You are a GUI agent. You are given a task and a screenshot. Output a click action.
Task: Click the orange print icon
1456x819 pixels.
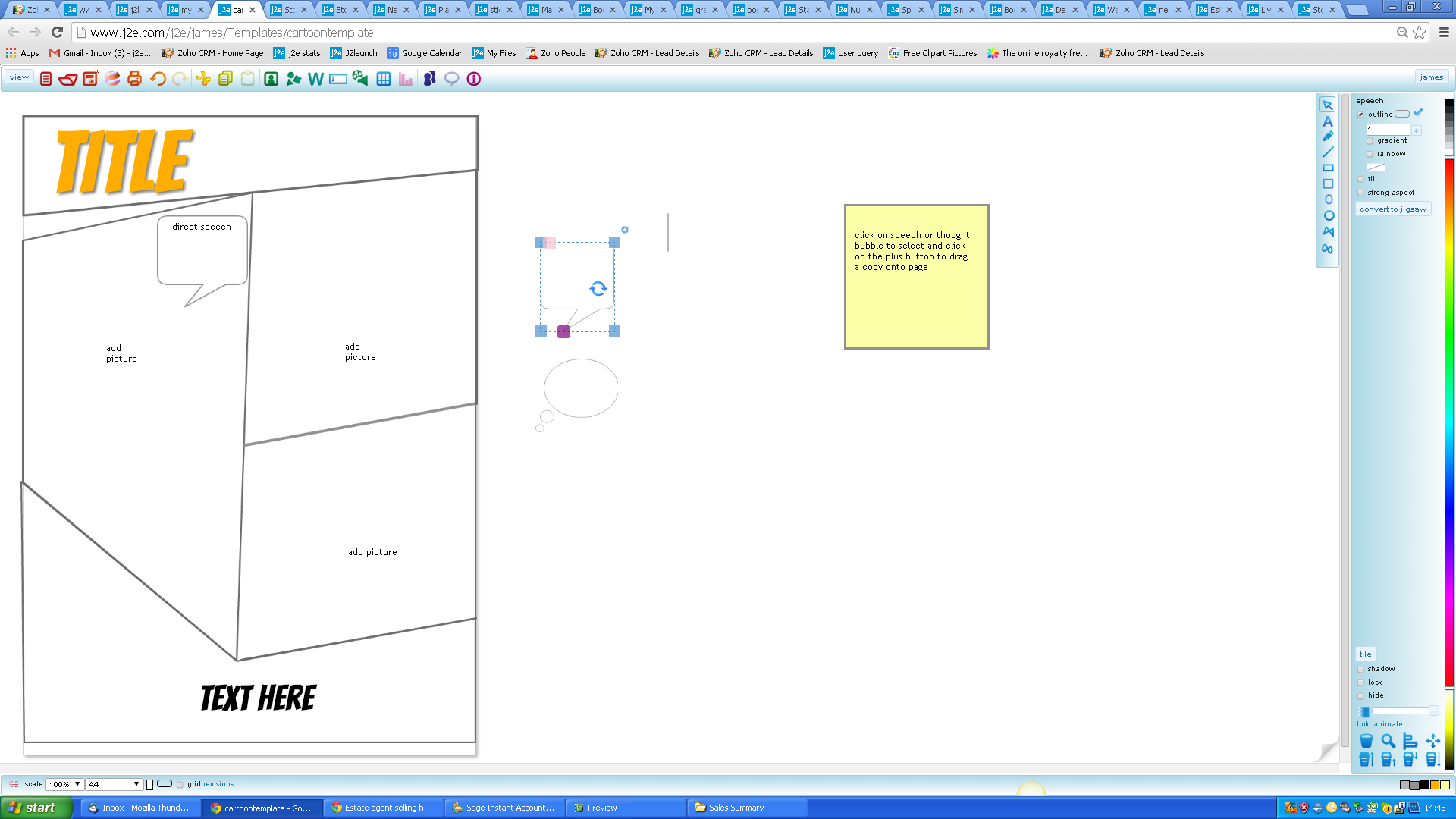point(135,79)
